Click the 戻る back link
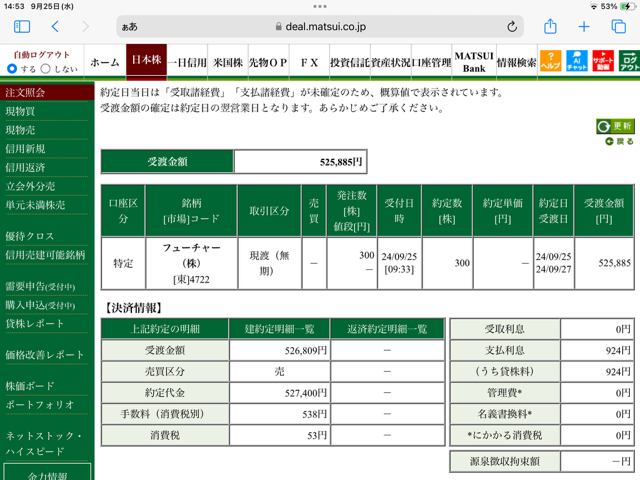 pyautogui.click(x=620, y=141)
